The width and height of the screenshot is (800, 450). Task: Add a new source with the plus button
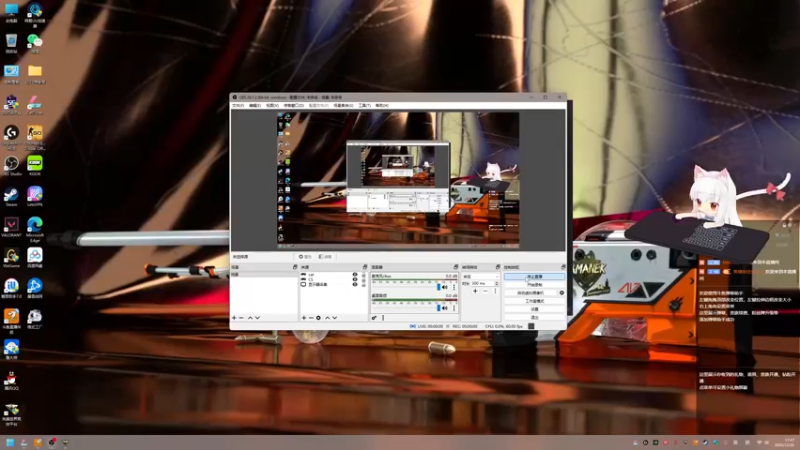tap(304, 318)
